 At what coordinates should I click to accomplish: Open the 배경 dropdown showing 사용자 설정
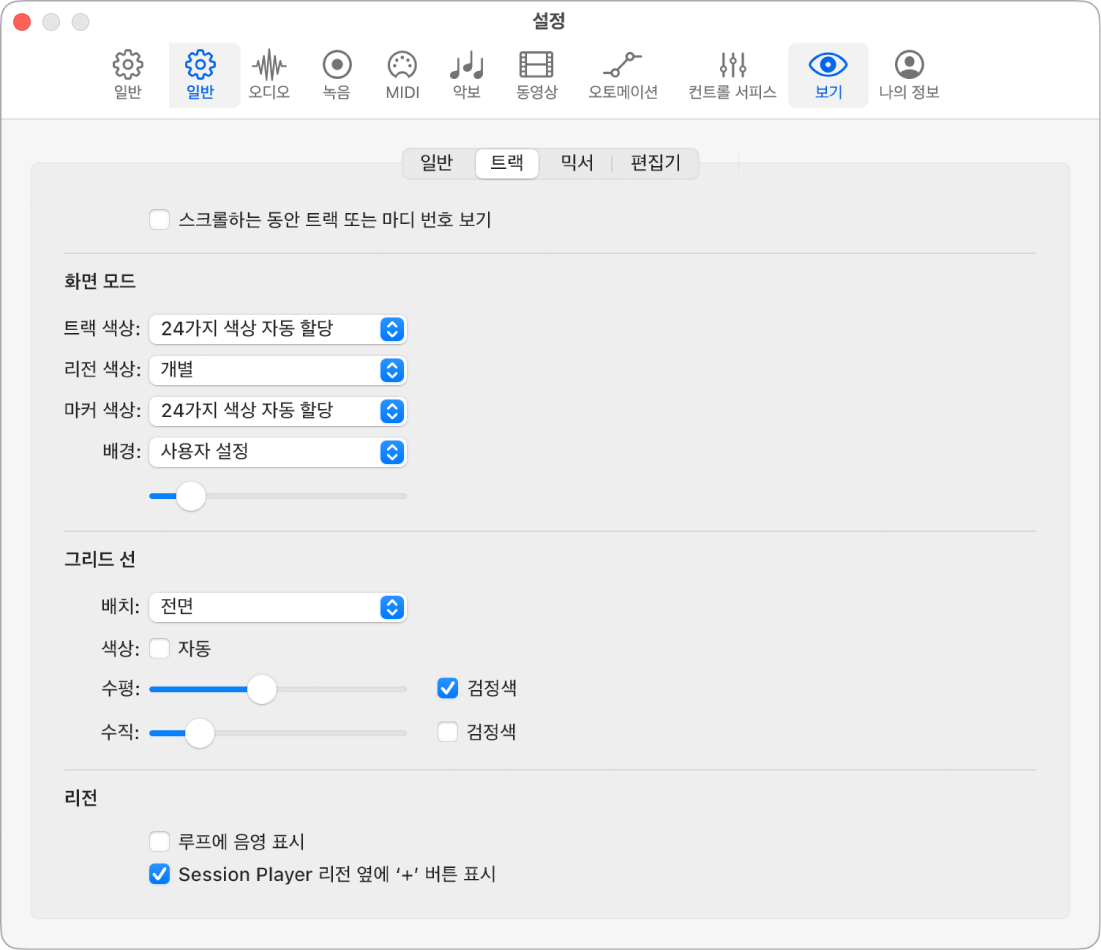click(x=278, y=452)
